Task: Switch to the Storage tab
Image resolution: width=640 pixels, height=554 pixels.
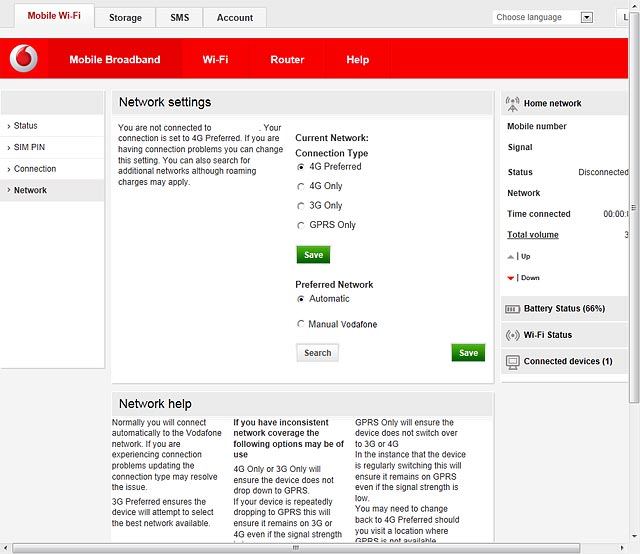Action: 125,18
